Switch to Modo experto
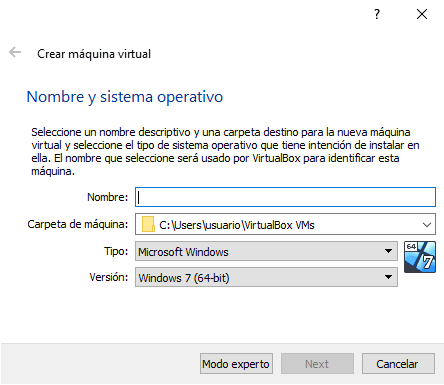This screenshot has height=385, width=444. tap(236, 364)
